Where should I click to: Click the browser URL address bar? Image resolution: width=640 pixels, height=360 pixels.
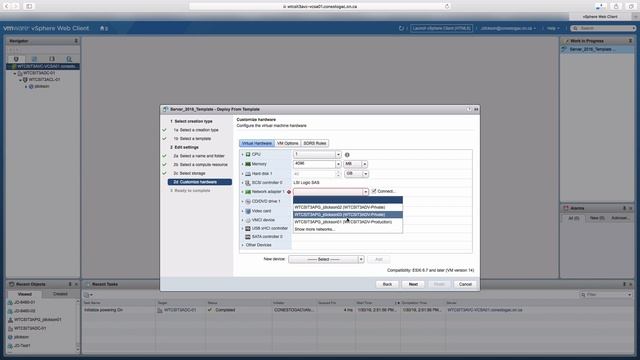[320, 6]
